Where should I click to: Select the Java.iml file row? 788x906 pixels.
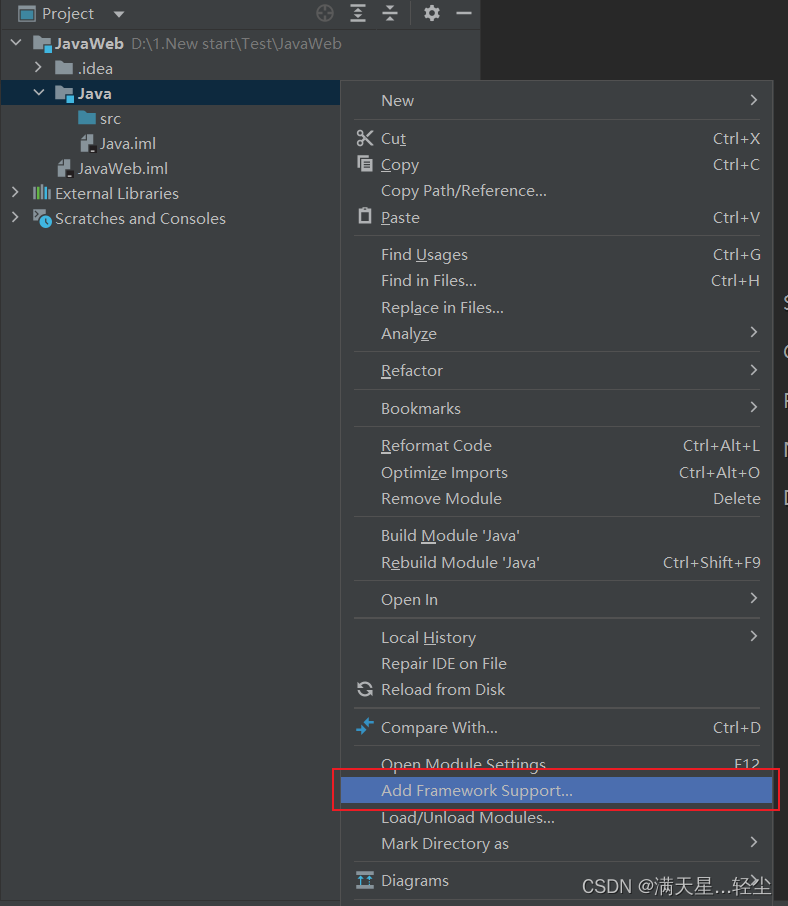170,143
